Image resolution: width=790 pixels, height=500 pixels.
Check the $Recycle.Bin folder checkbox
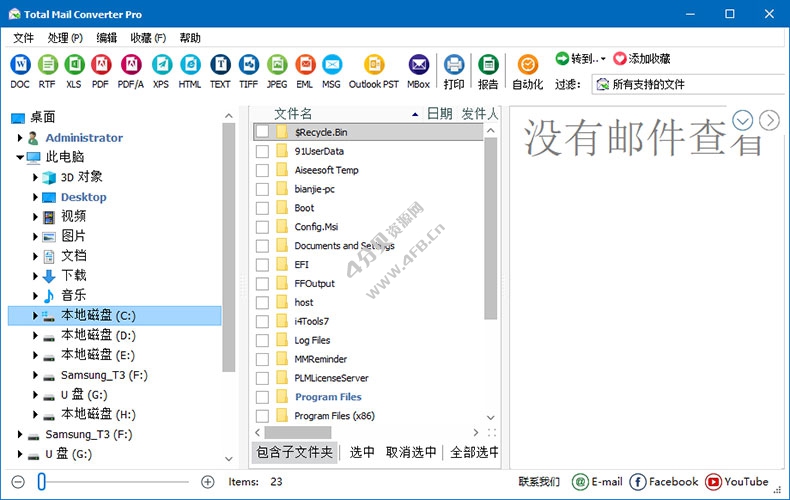coord(262,132)
